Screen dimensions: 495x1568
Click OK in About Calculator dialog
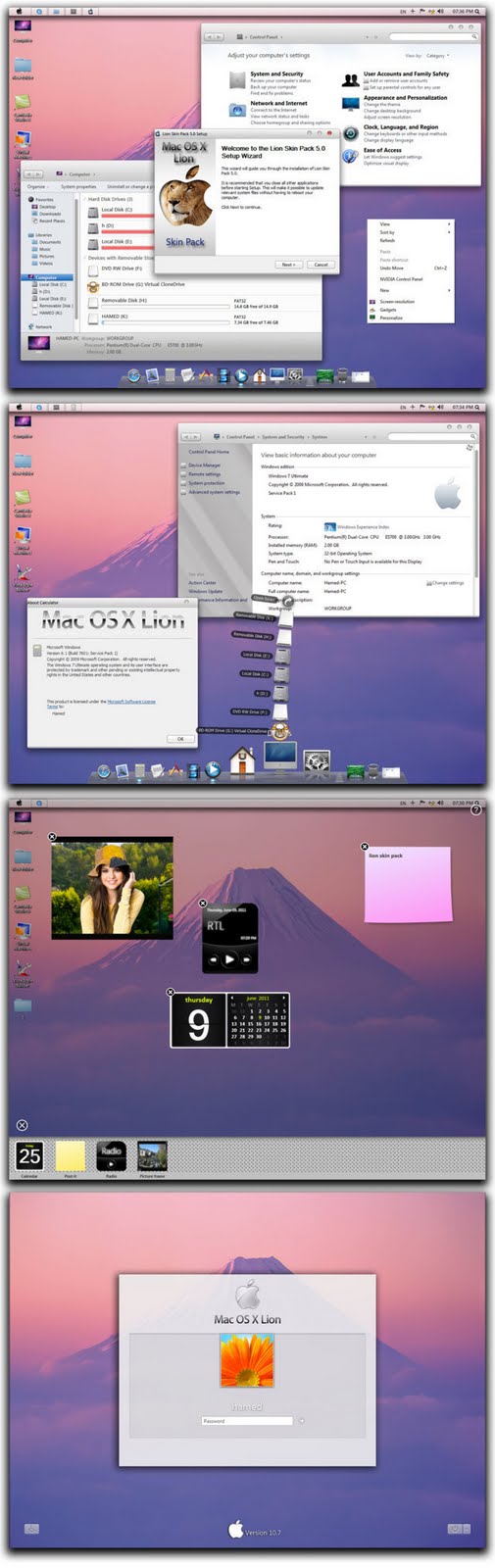pyautogui.click(x=180, y=739)
